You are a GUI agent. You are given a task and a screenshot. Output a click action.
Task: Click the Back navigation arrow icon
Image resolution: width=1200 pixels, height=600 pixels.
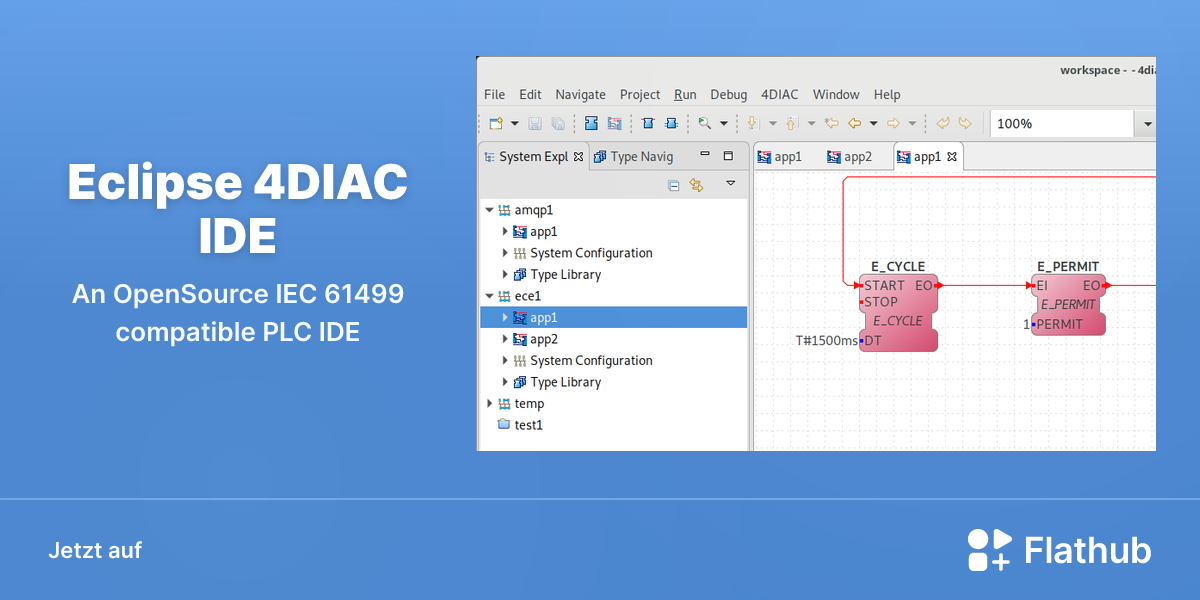(855, 123)
